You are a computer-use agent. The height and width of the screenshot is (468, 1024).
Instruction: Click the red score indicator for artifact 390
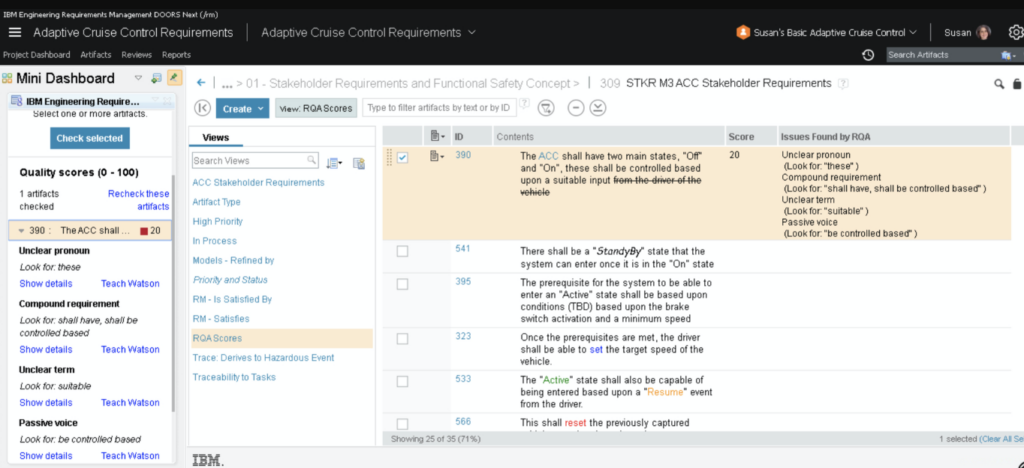(144, 230)
